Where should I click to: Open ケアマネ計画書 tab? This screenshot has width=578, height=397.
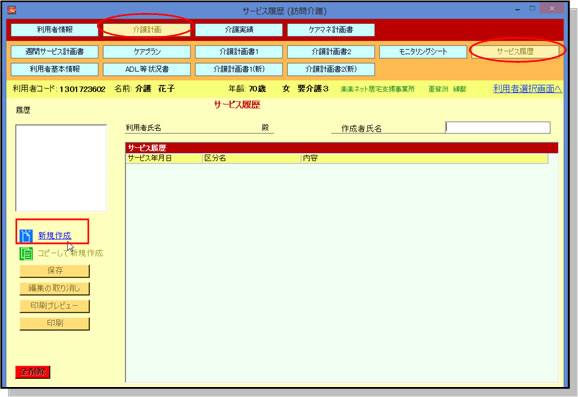click(331, 30)
